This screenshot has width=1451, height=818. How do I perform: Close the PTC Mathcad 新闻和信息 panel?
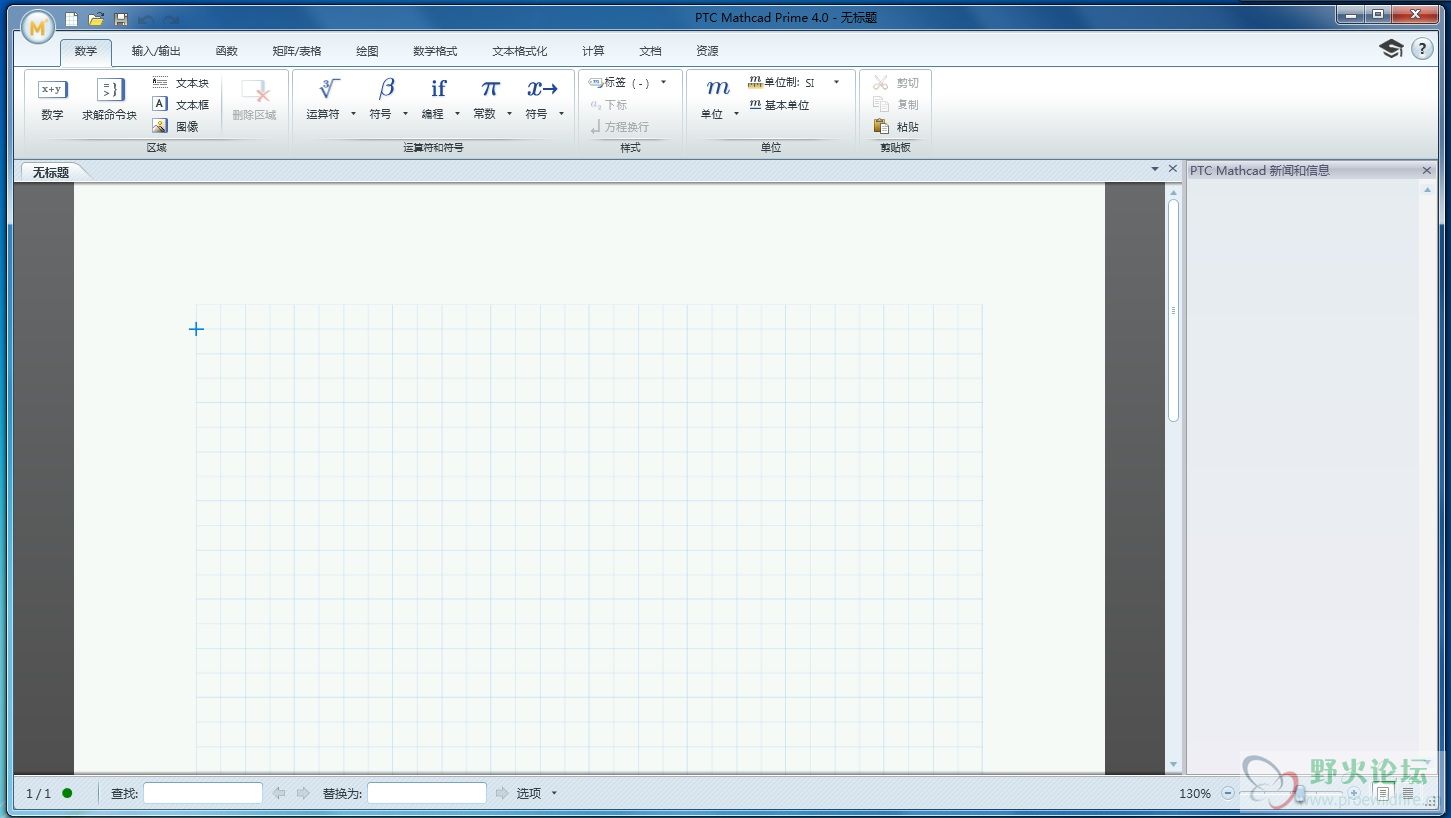(1427, 171)
